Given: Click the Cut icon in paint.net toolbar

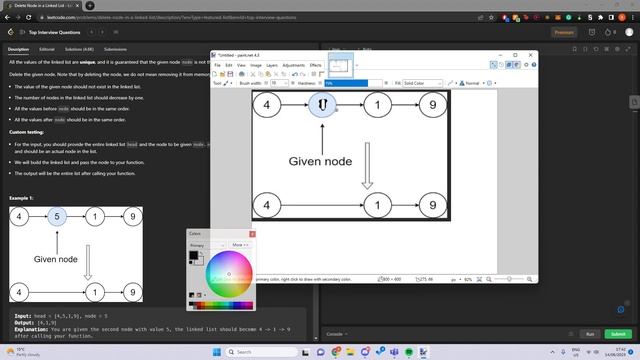Looking at the screenshot, I should (253, 74).
